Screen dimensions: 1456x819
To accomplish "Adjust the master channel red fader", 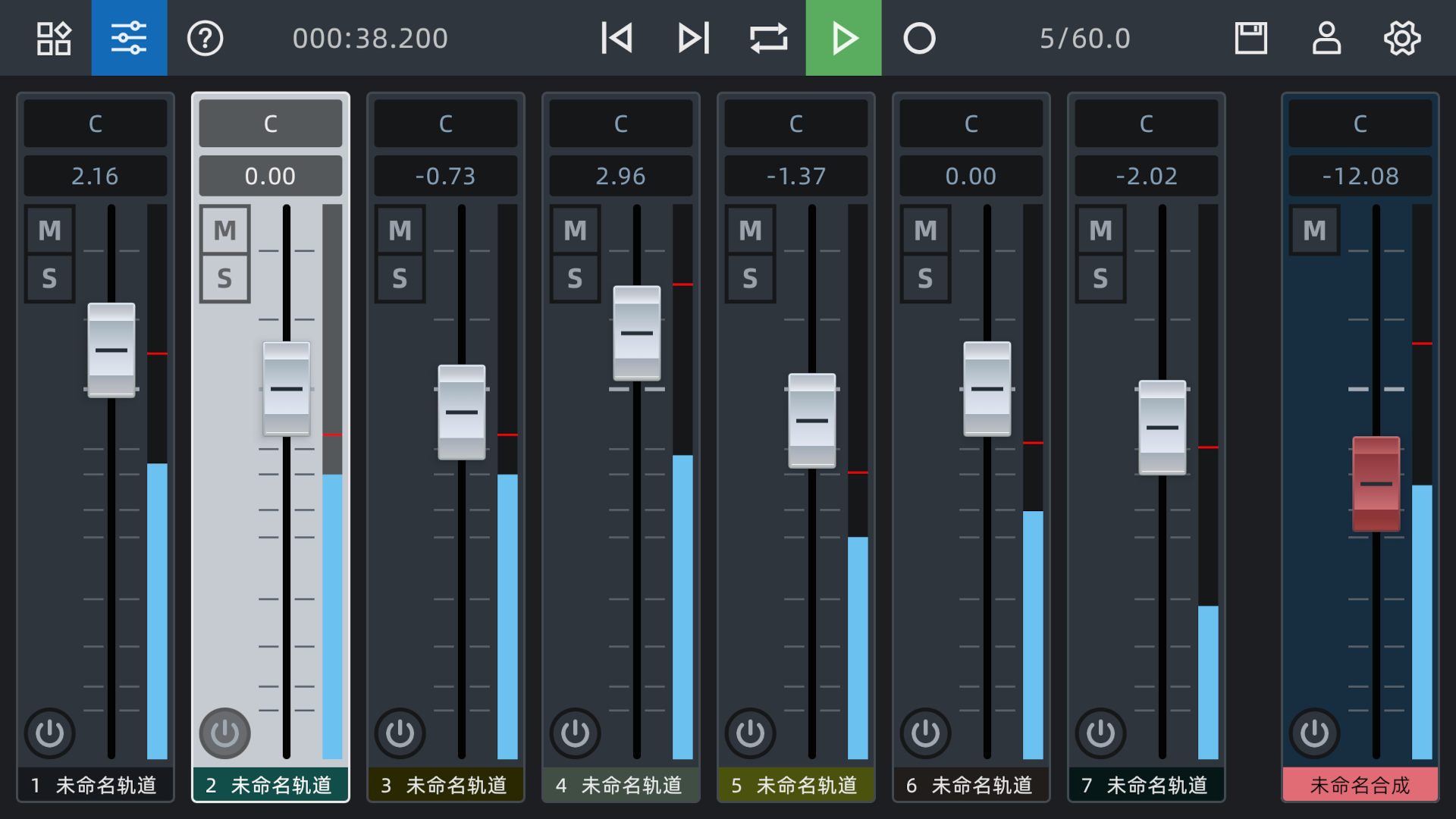I will [x=1376, y=483].
